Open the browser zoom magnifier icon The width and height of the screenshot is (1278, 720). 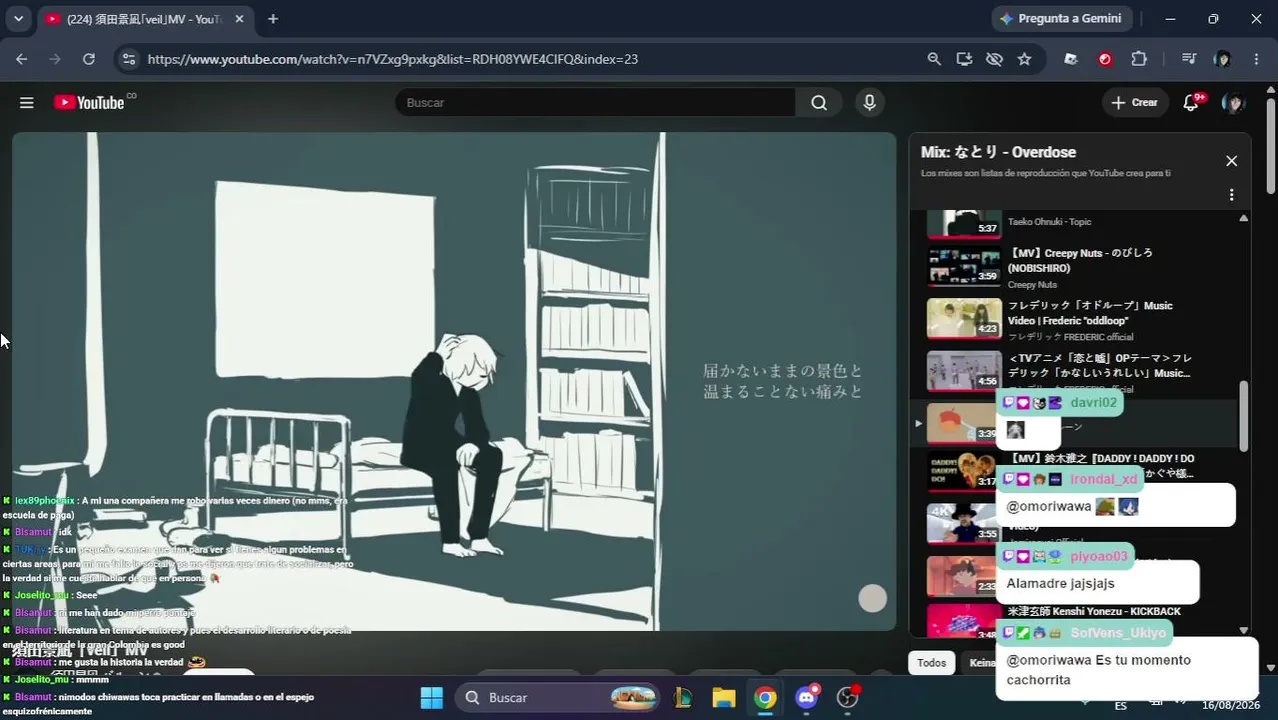(934, 59)
